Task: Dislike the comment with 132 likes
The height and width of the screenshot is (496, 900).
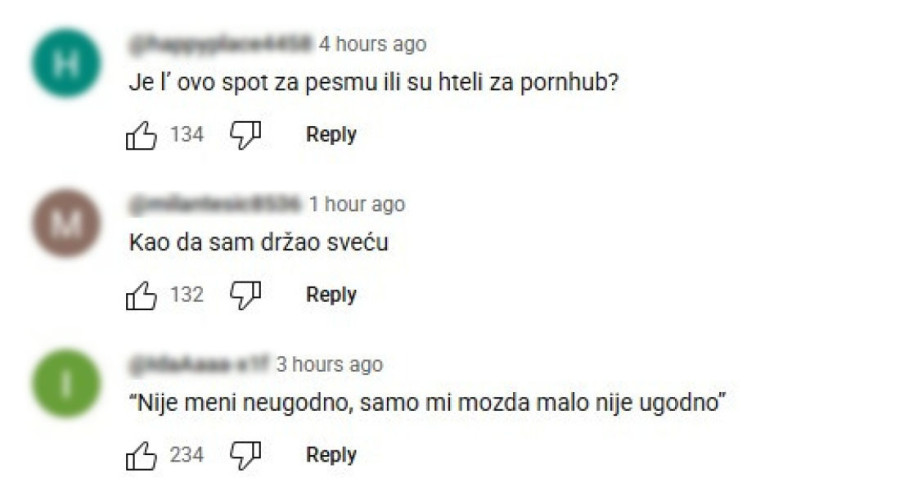Action: click(246, 296)
